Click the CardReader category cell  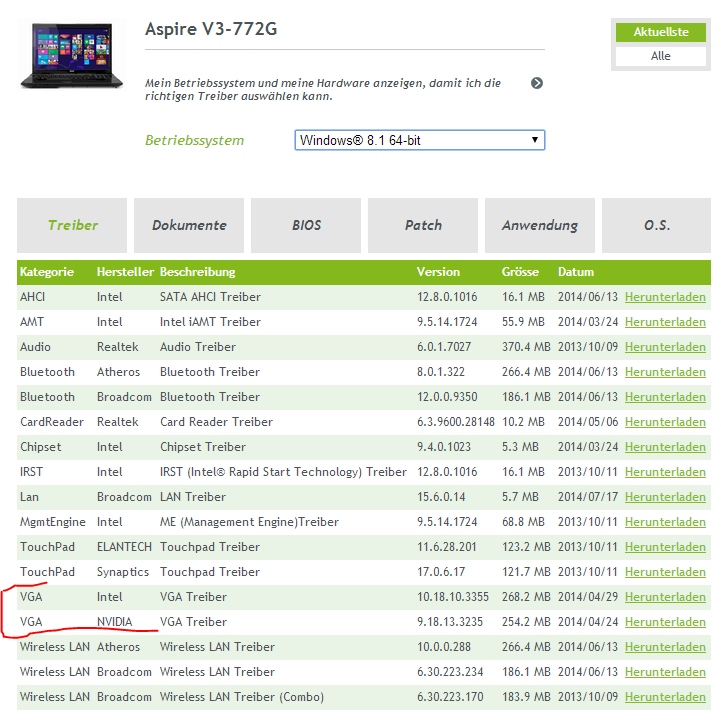point(52,422)
